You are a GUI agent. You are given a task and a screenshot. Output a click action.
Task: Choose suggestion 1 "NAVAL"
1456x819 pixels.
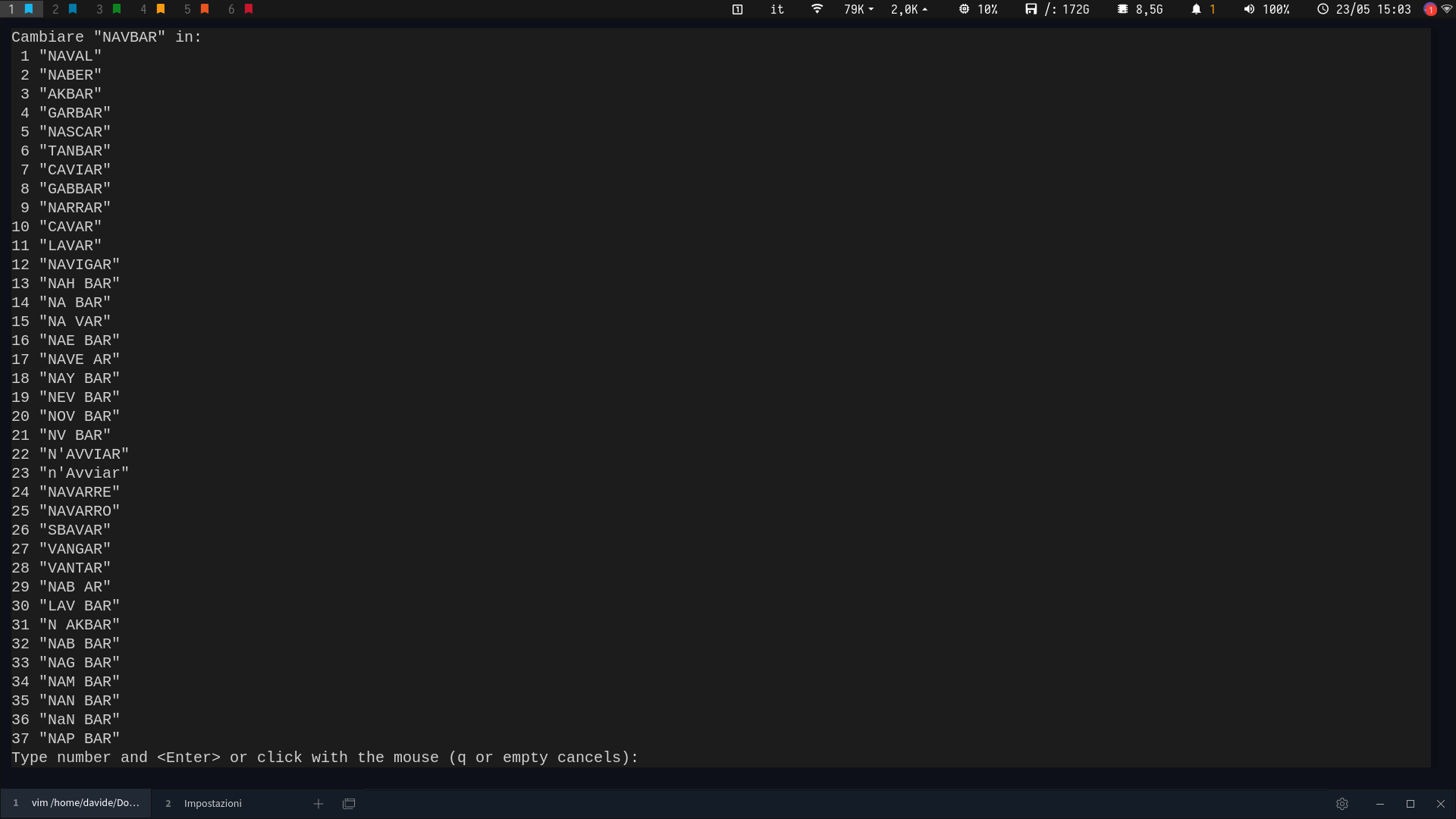click(x=61, y=56)
